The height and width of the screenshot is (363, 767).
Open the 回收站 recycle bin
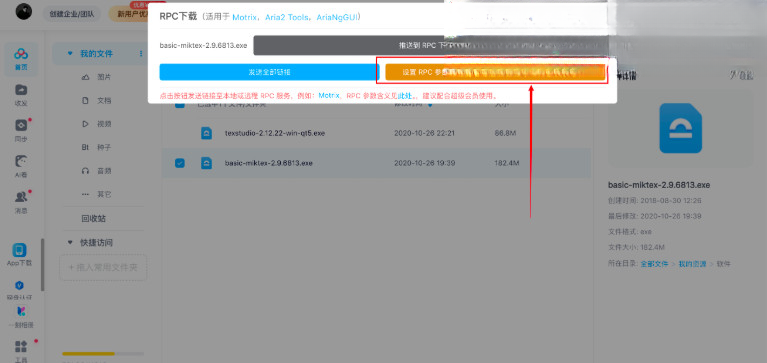(93, 219)
